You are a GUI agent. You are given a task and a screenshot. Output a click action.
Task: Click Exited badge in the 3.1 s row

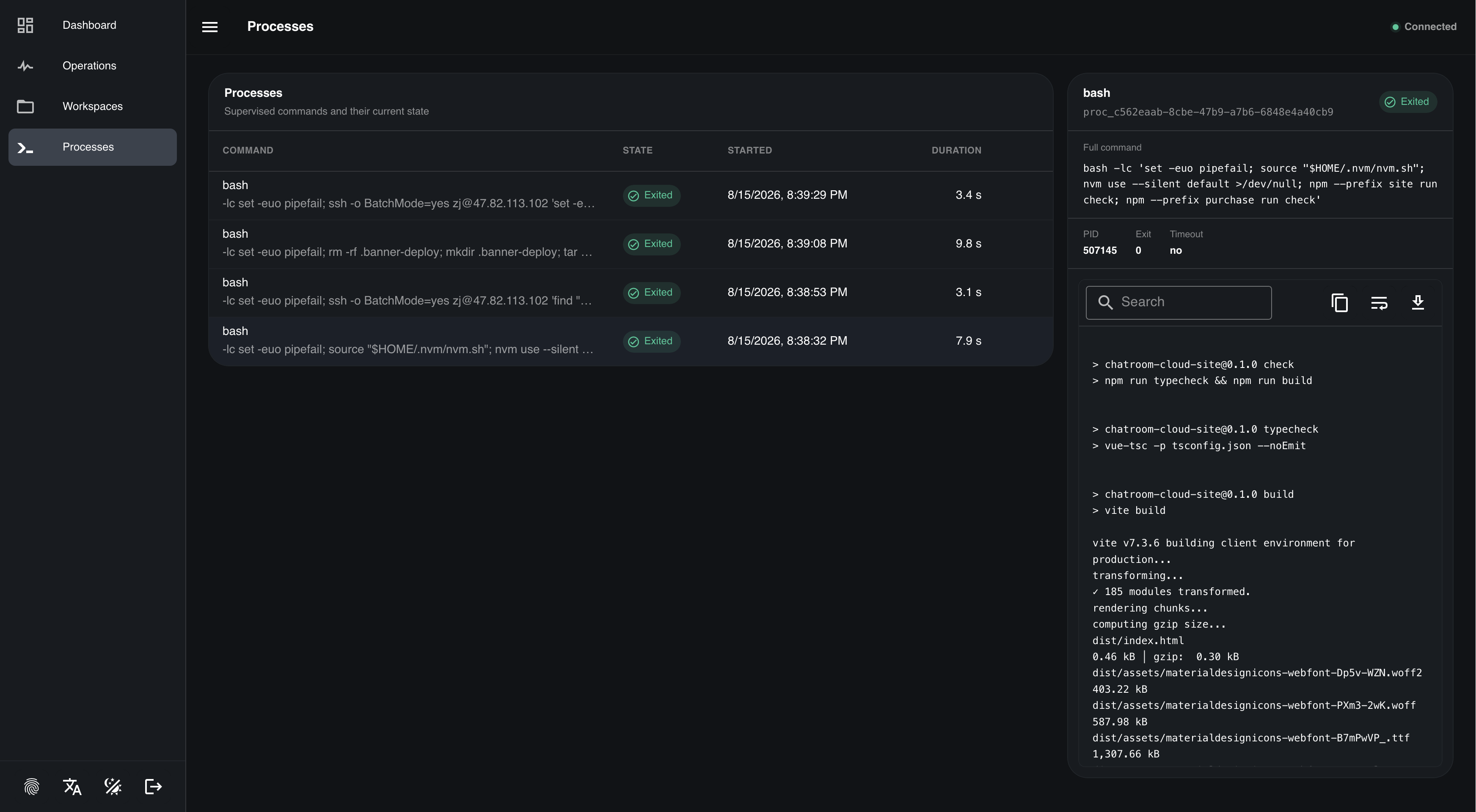(652, 293)
